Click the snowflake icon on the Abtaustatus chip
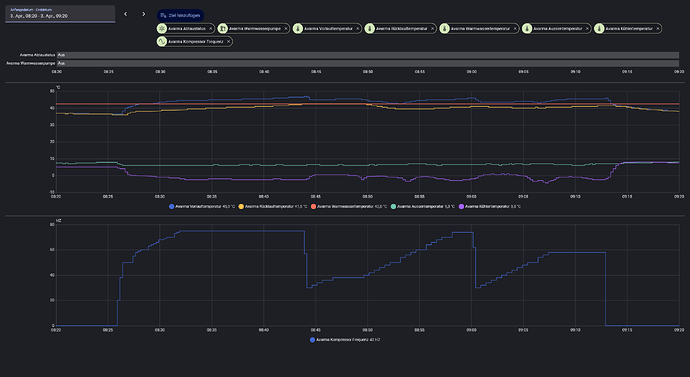Screen dimensions: 690x377 point(162,29)
